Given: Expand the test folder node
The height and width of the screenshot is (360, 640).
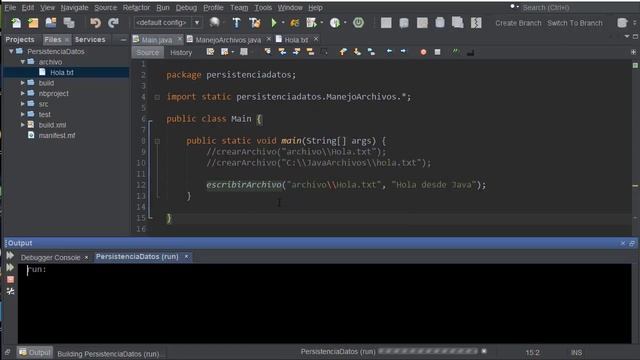Looking at the screenshot, I should point(23,114).
